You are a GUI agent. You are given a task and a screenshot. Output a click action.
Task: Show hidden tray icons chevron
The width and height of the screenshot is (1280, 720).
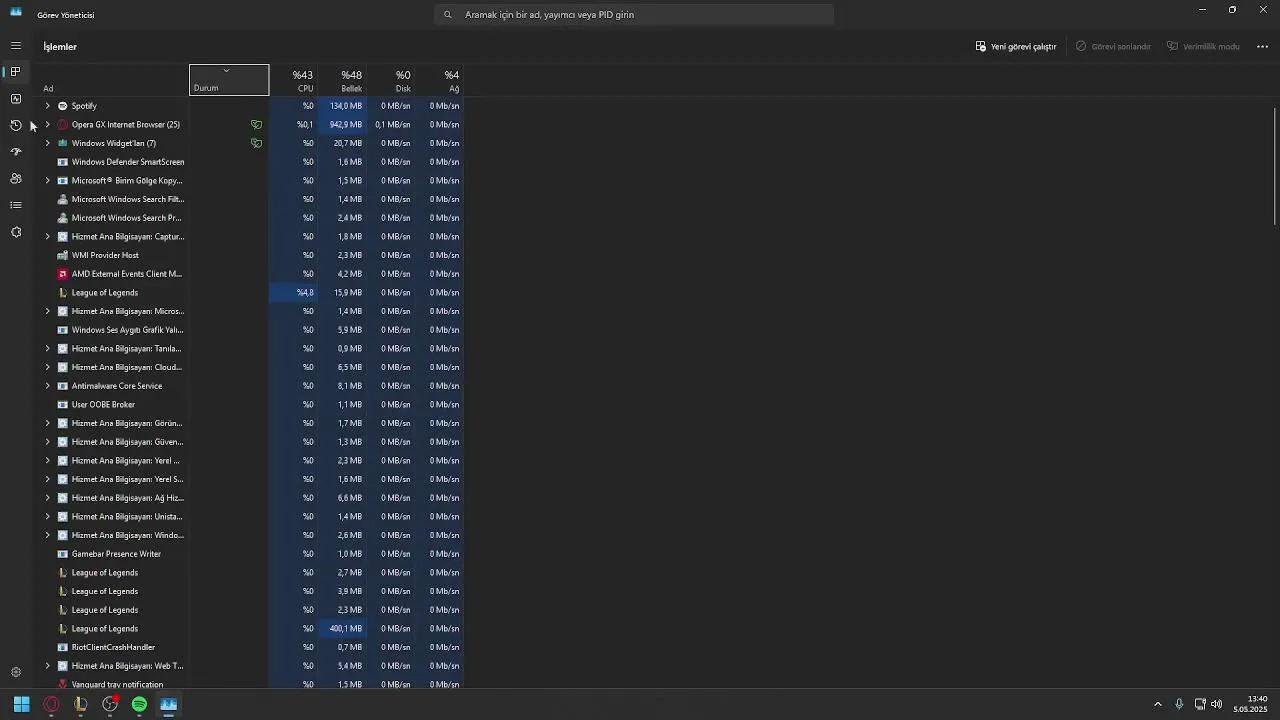pyautogui.click(x=1158, y=704)
